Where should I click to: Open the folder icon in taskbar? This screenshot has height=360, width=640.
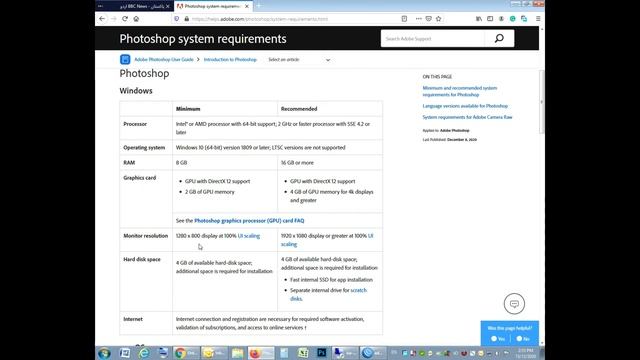point(238,353)
